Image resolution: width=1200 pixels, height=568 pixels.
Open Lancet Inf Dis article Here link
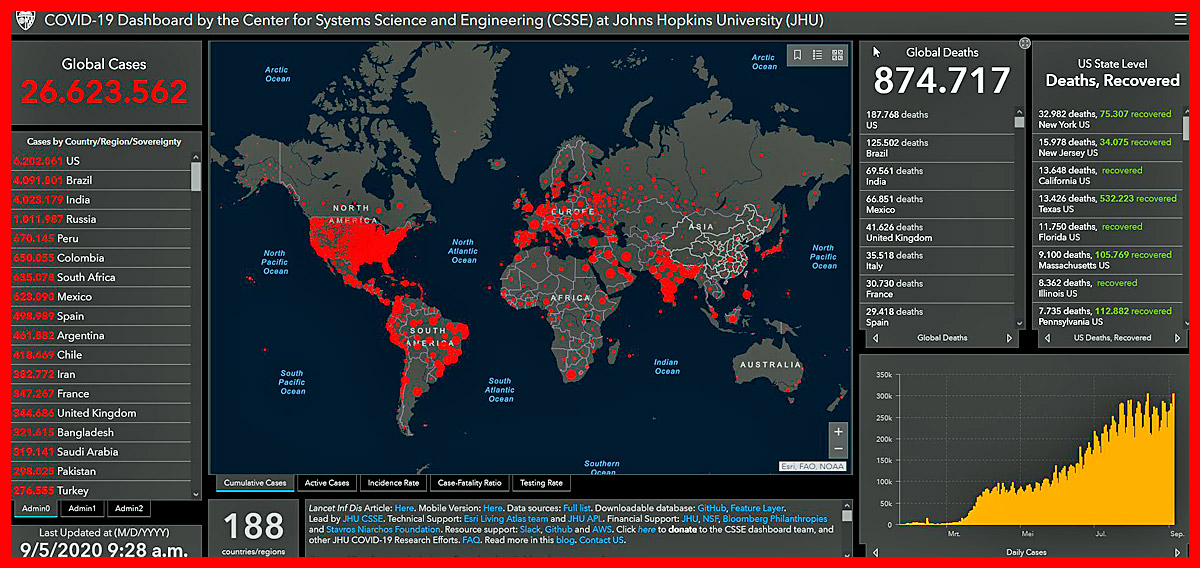(x=404, y=508)
